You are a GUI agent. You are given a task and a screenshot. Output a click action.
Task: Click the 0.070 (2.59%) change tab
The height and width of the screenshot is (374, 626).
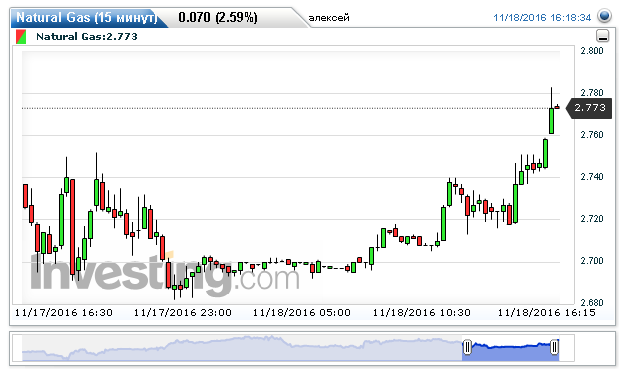click(218, 18)
